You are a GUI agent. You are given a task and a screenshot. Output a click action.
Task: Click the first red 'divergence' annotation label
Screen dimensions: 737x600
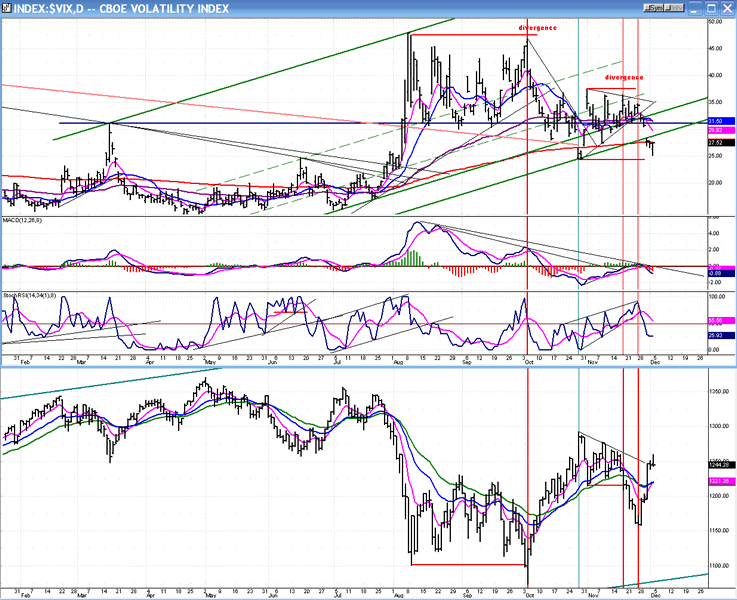(x=537, y=28)
